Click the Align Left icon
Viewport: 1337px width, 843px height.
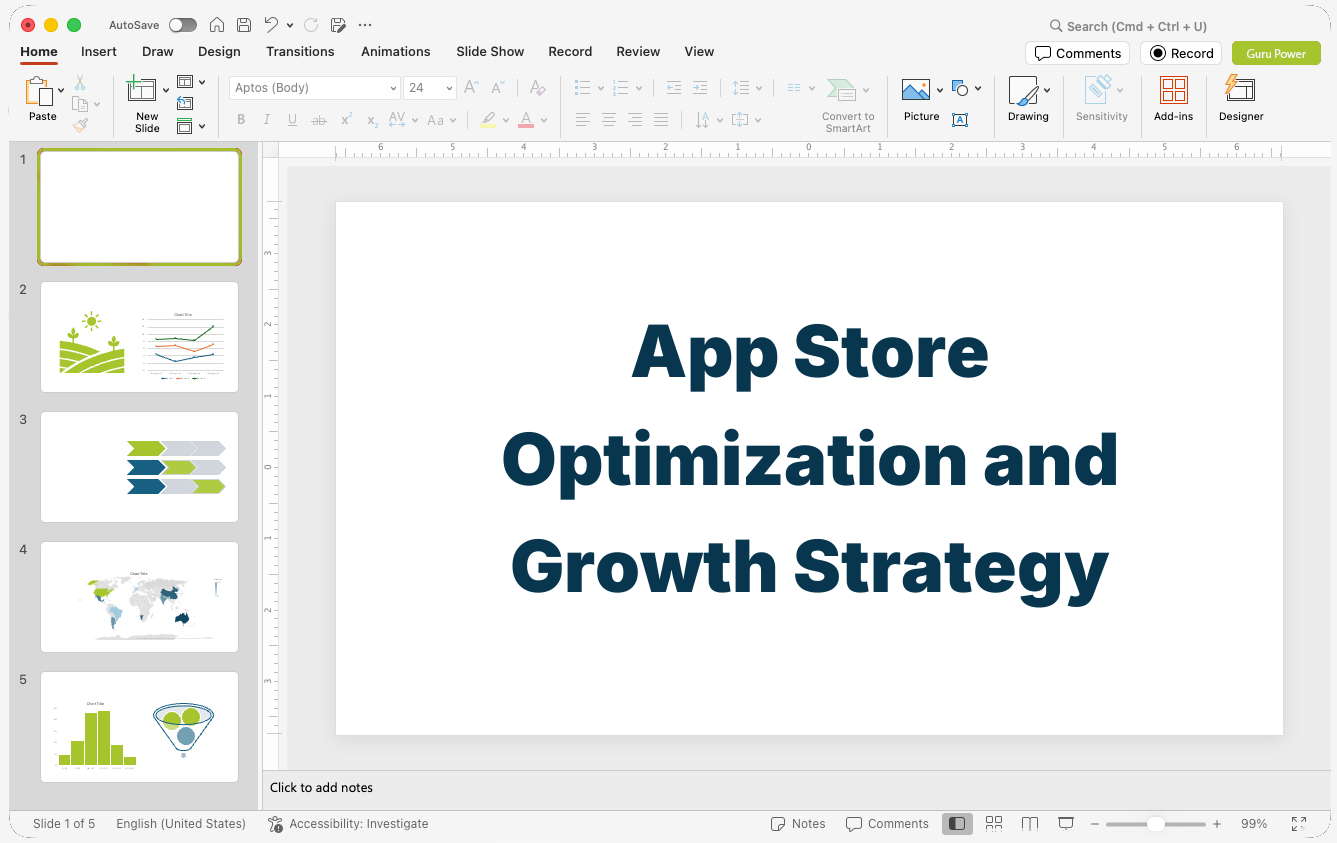coord(583,120)
